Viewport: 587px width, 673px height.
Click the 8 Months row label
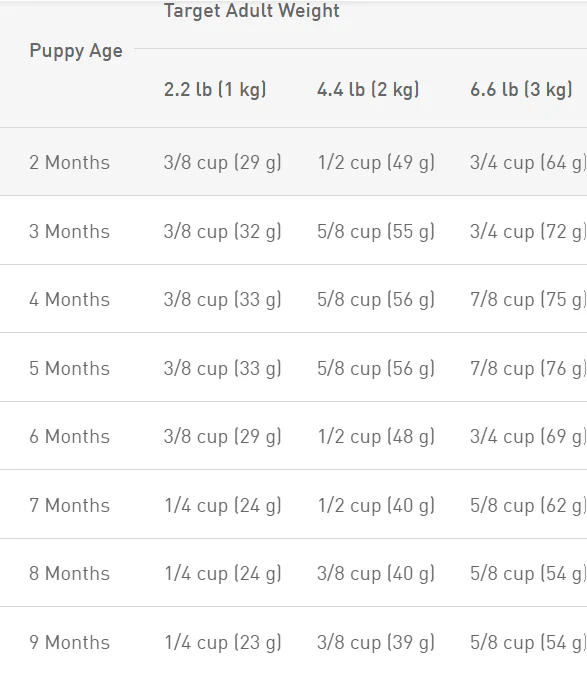70,573
